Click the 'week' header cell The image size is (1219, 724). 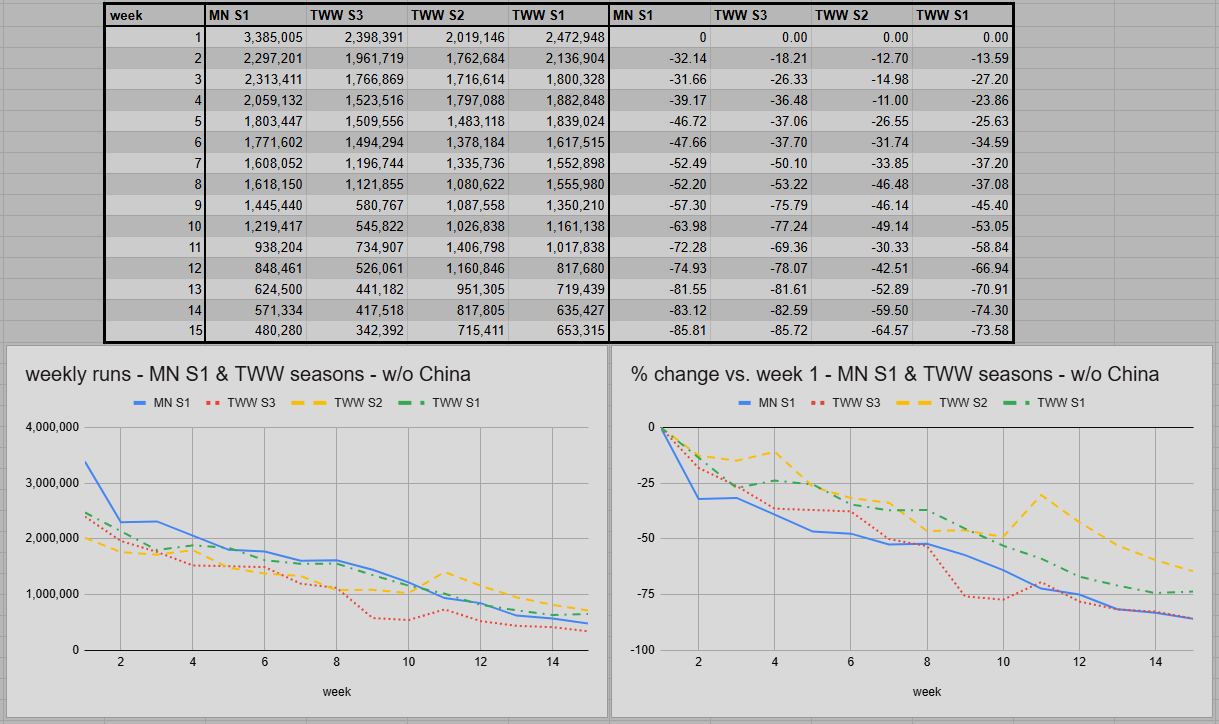click(154, 16)
